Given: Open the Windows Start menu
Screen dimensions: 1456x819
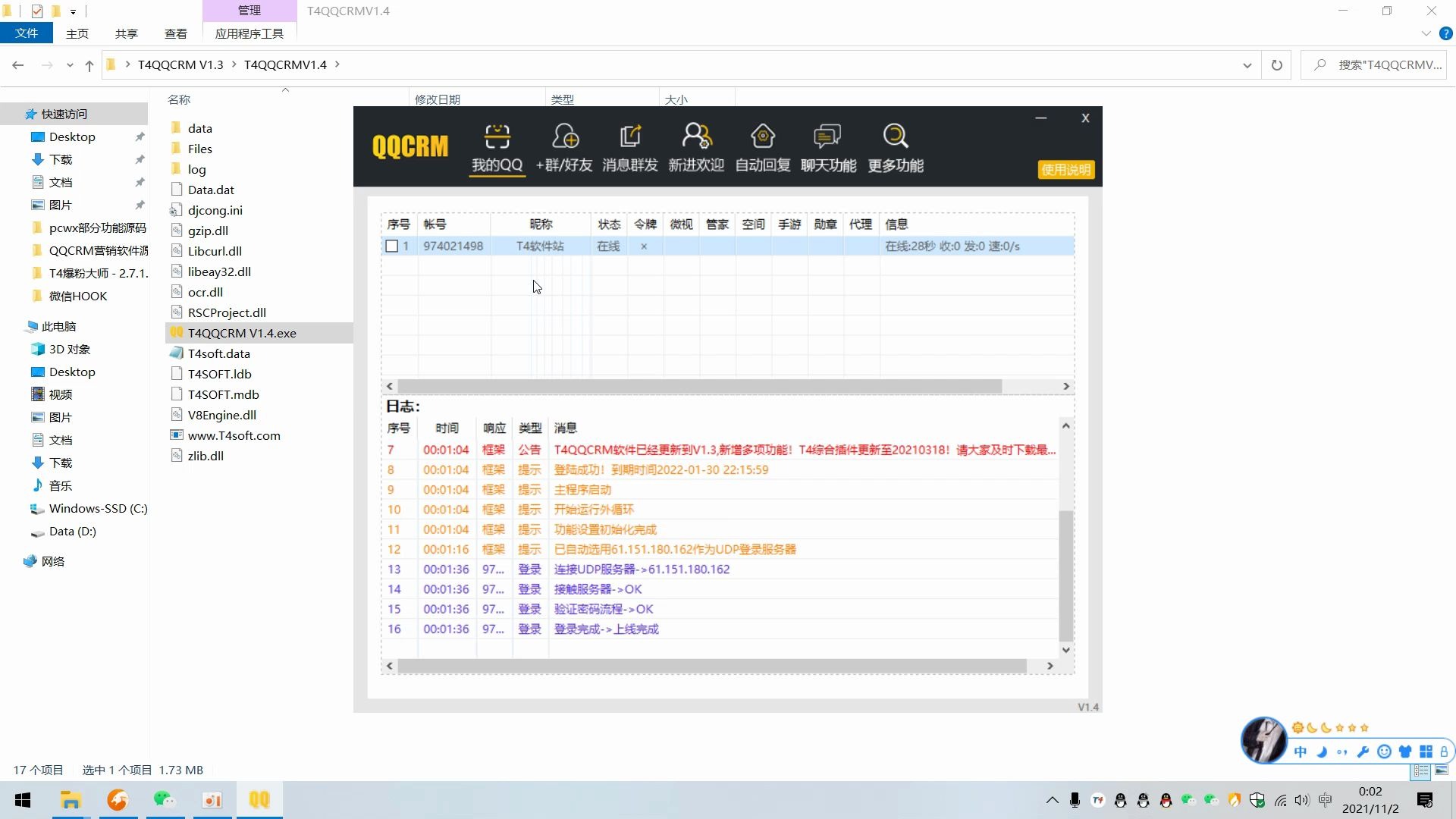Looking at the screenshot, I should click(23, 800).
